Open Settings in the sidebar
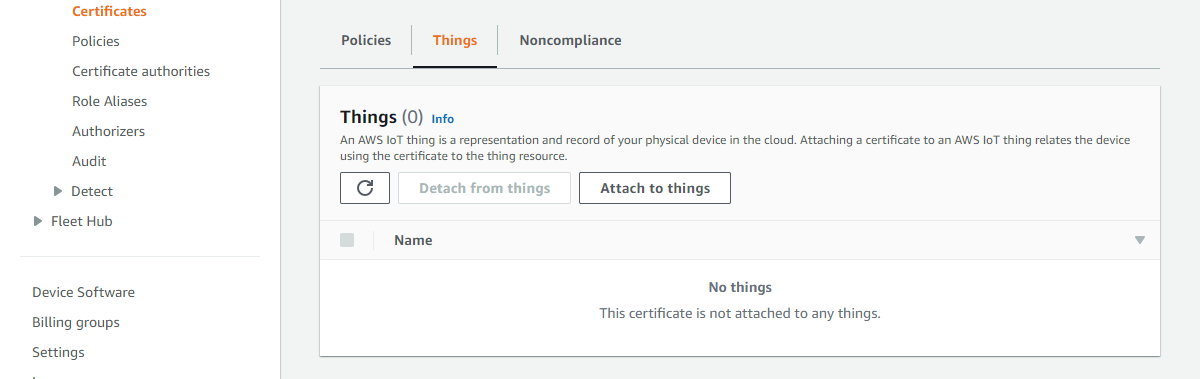The height and width of the screenshot is (379, 1200). point(58,352)
